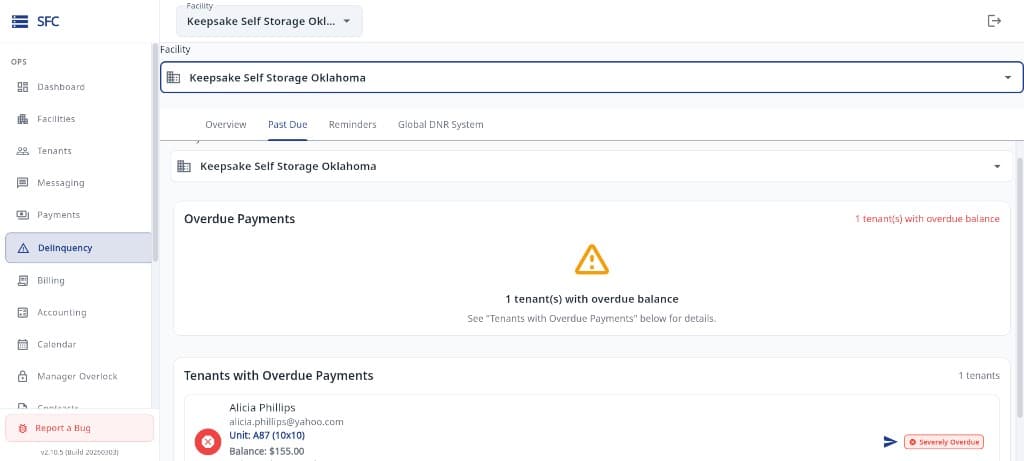Click the building icon in Past Due facility selector
1024x461 pixels.
click(x=184, y=167)
